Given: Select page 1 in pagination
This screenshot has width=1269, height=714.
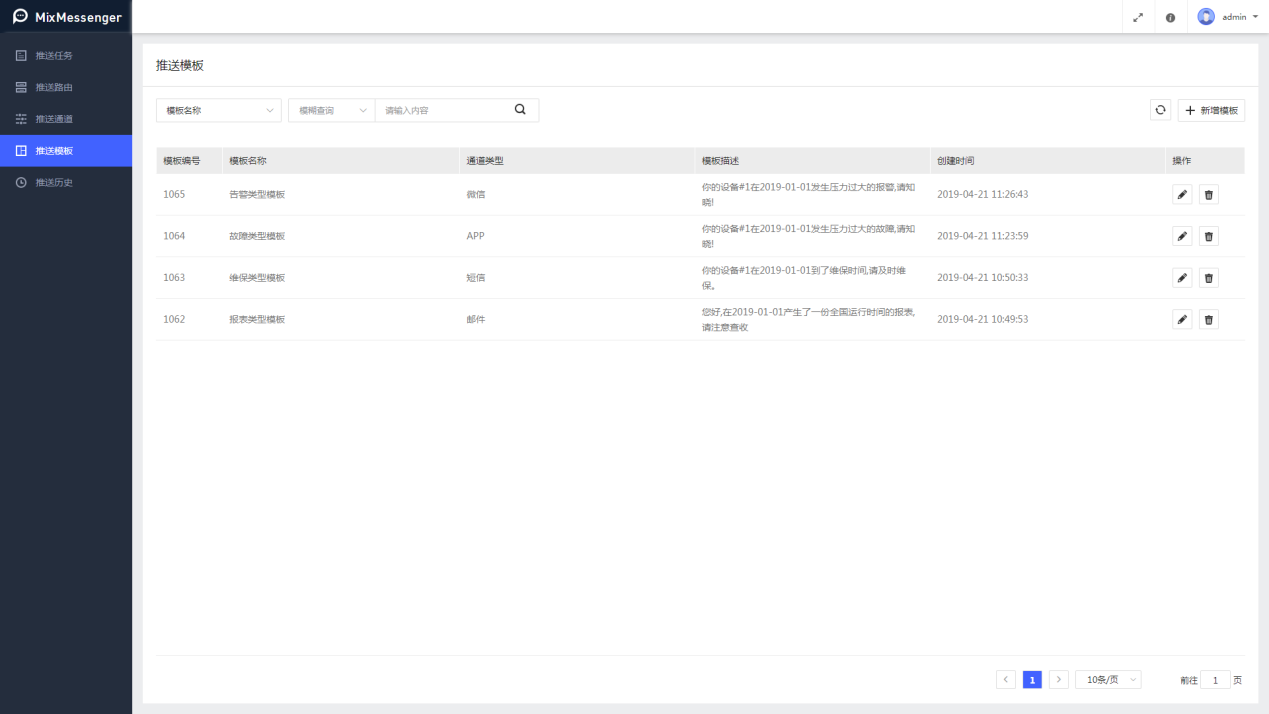Looking at the screenshot, I should point(1032,680).
